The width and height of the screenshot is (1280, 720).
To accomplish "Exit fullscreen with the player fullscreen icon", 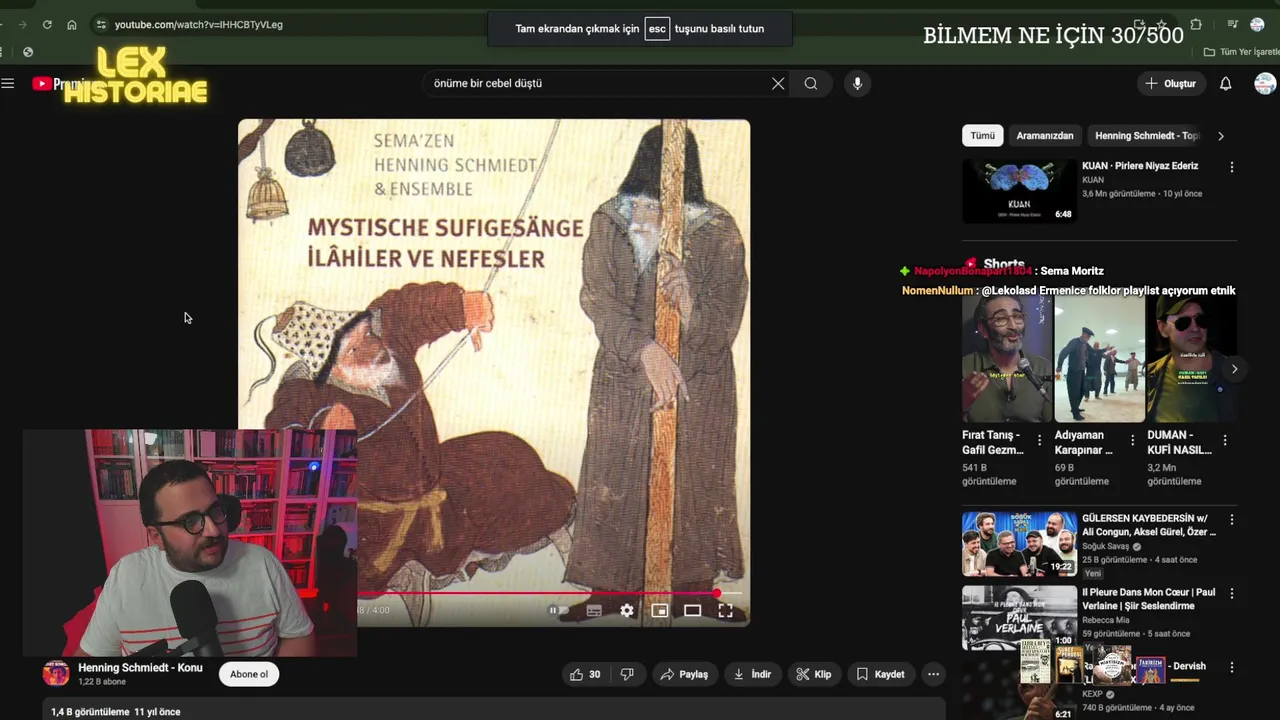I will click(x=726, y=610).
